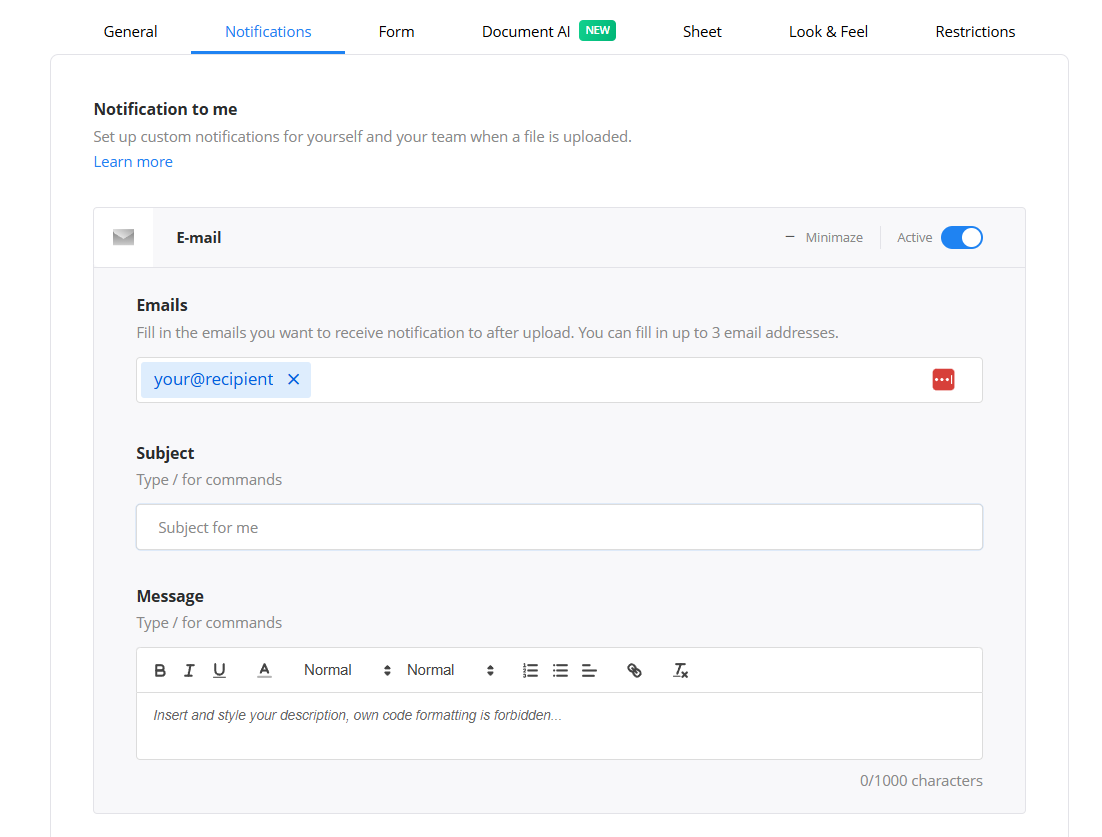
Task: Apply italic formatting in message editor
Action: click(x=189, y=670)
